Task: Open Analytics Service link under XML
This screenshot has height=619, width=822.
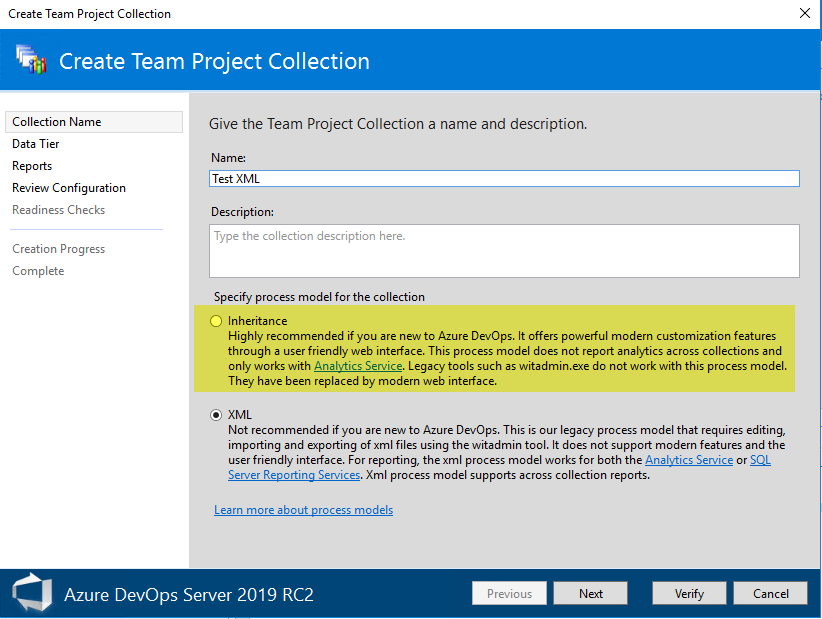Action: coord(689,460)
